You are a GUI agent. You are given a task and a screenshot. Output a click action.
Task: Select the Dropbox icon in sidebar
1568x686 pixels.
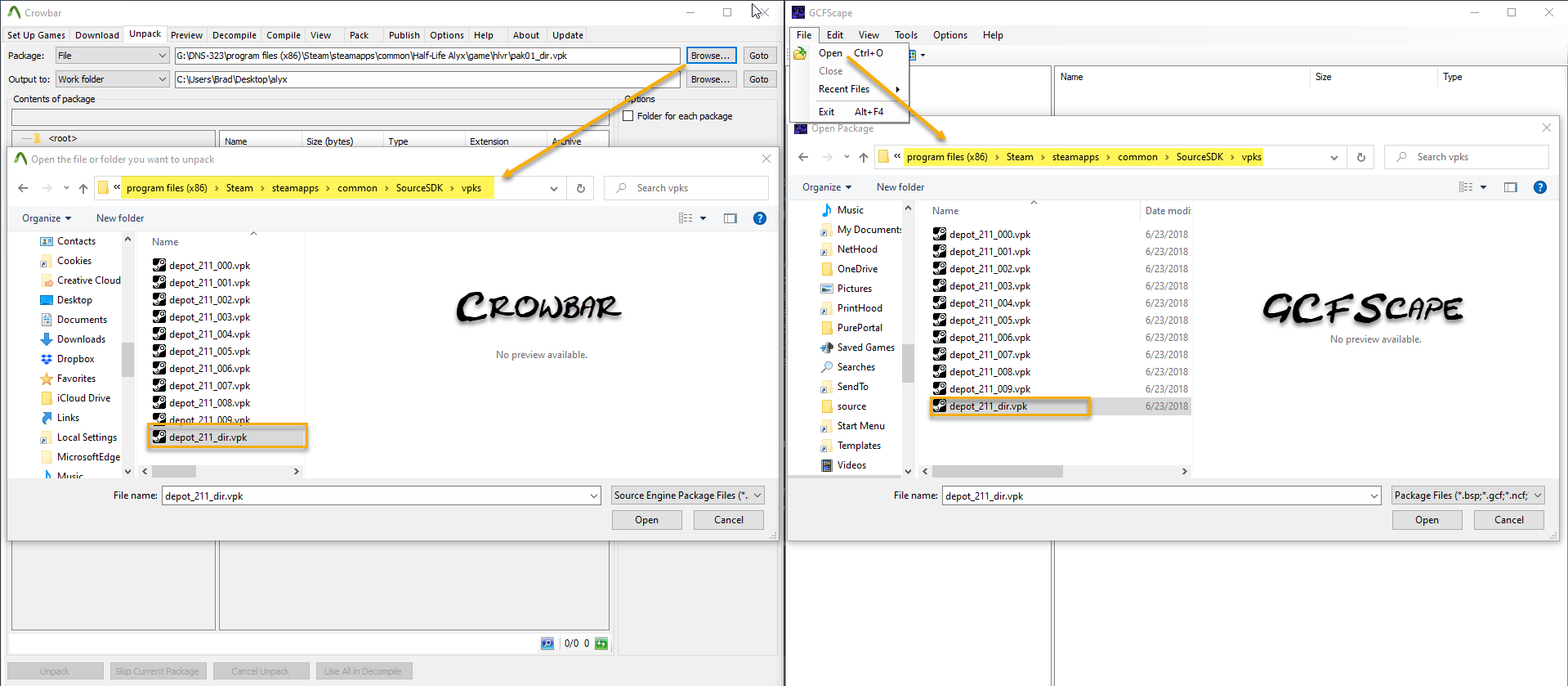click(47, 359)
